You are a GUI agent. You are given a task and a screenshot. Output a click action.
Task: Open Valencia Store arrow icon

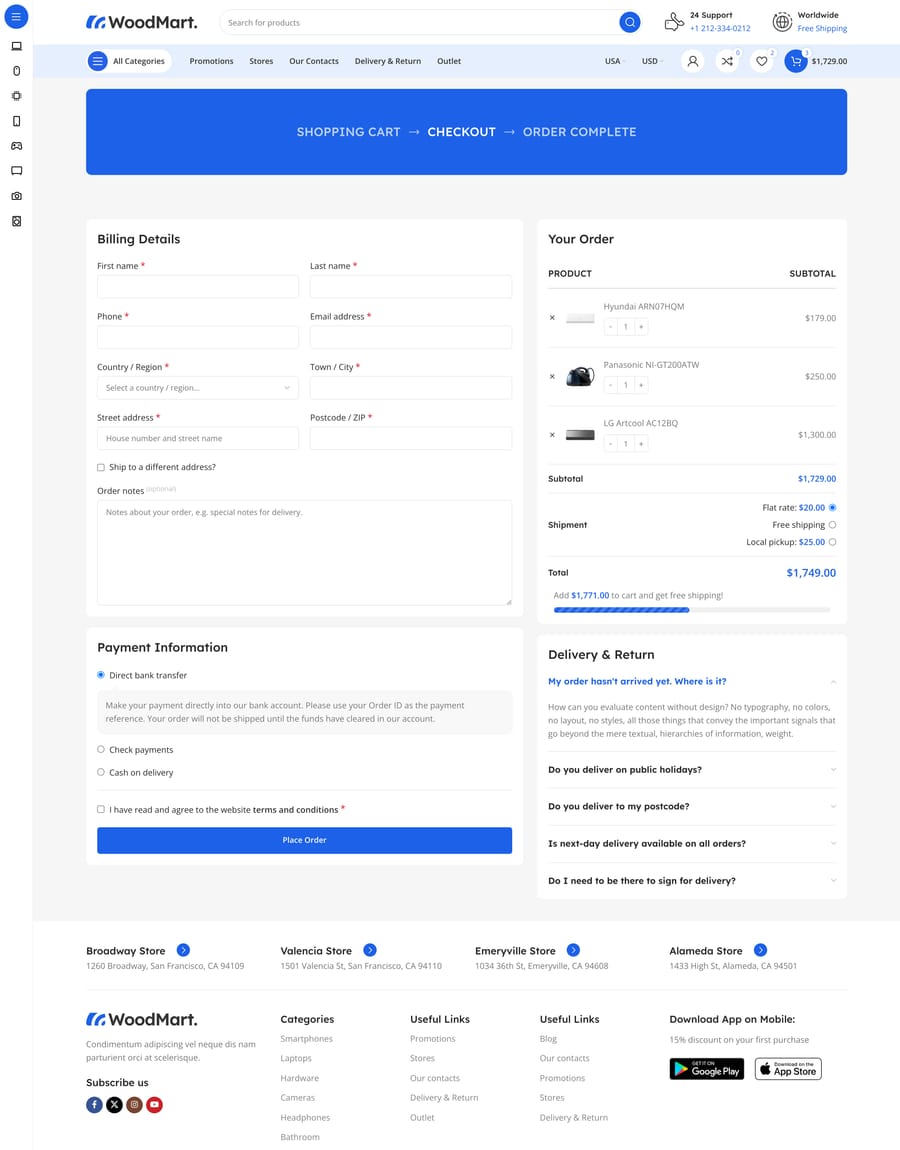coord(370,950)
